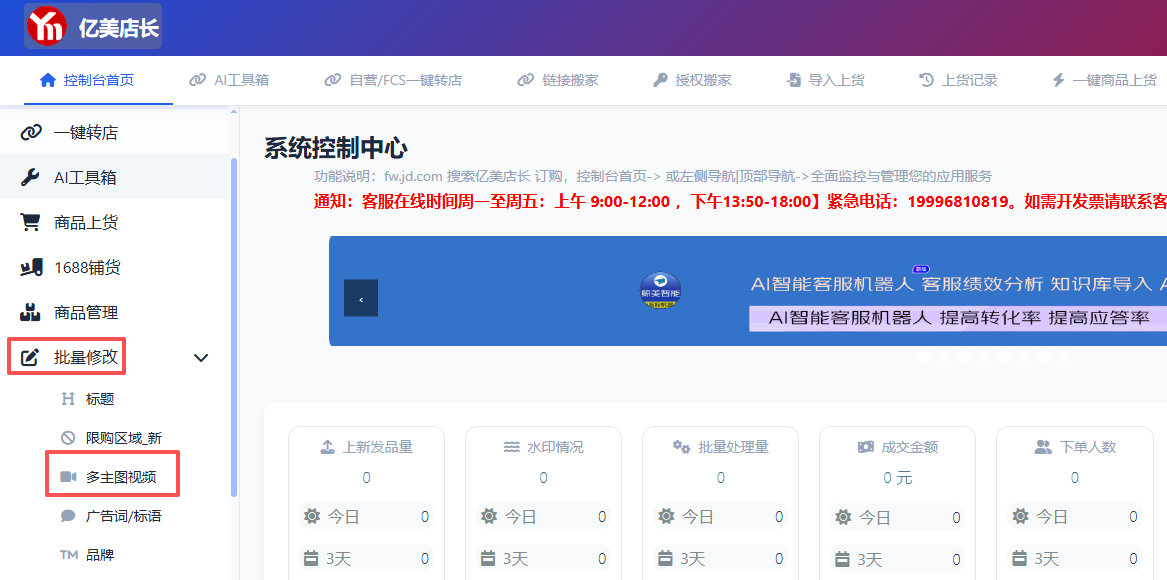
Task: Select 广告词/标语 in sidebar
Action: 123,516
